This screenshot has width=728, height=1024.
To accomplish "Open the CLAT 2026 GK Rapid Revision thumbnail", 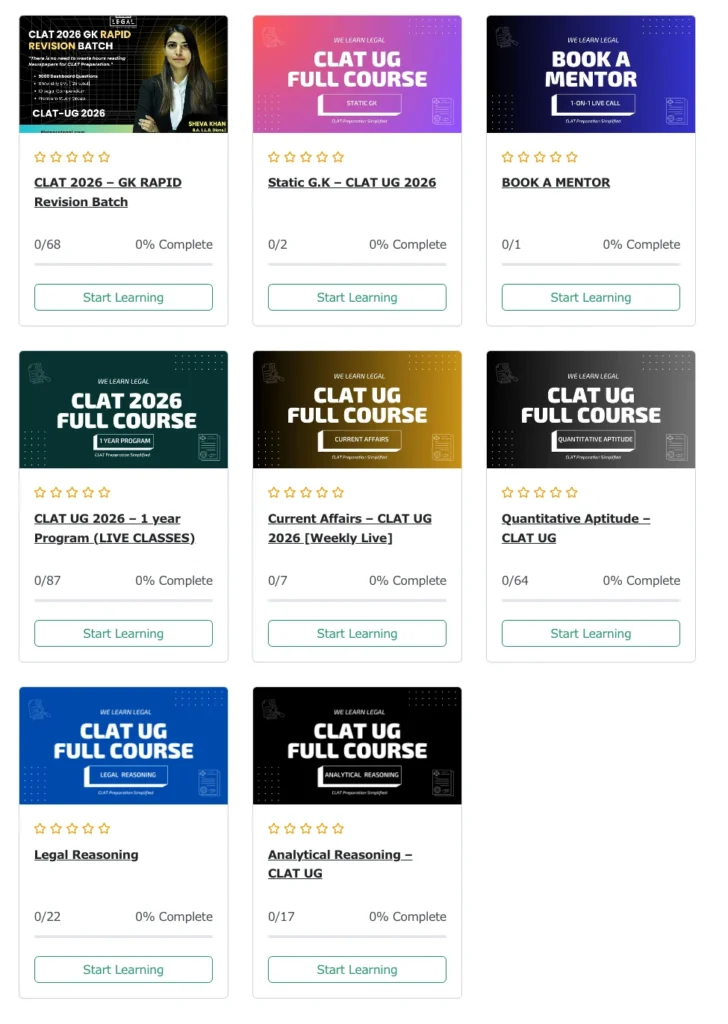I will tap(123, 74).
